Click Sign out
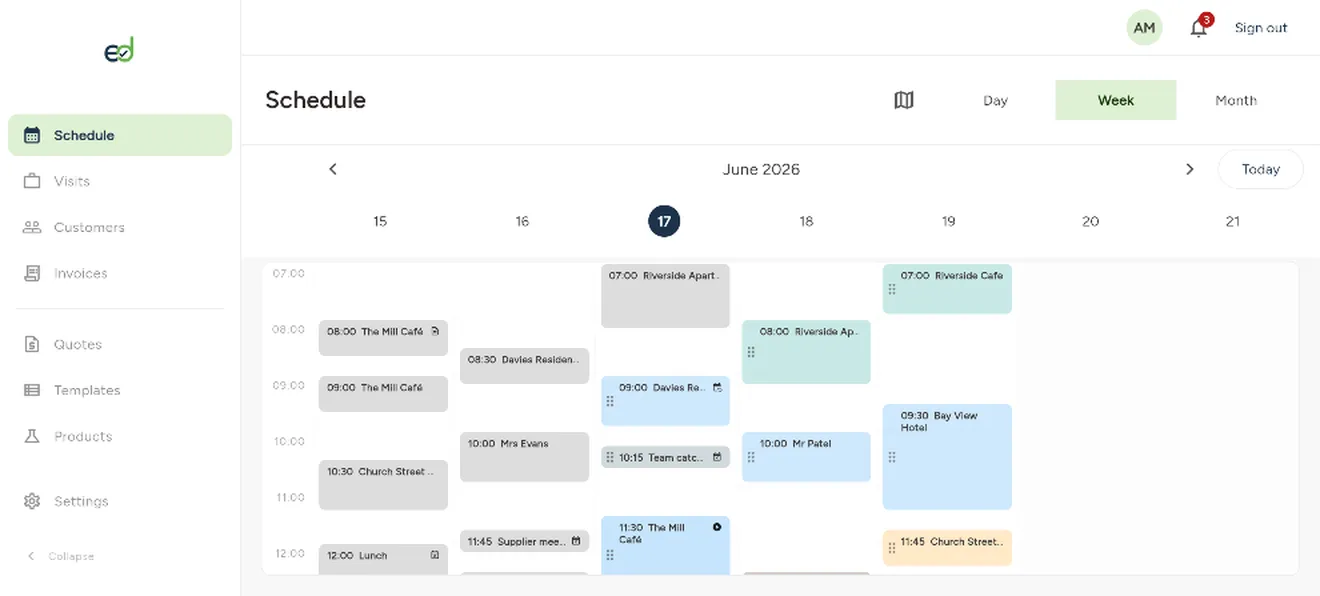Image resolution: width=1320 pixels, height=596 pixels. point(1261,28)
